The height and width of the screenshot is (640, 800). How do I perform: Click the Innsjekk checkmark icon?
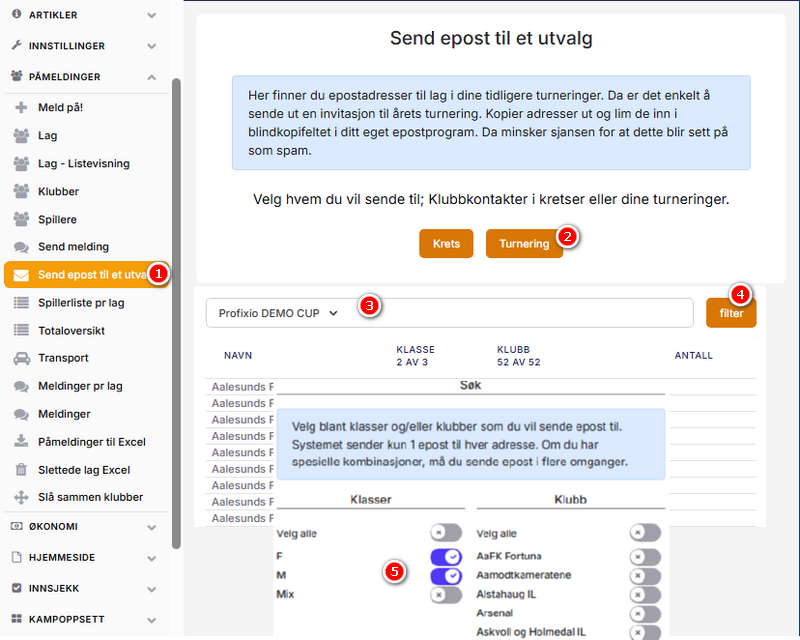(17, 588)
